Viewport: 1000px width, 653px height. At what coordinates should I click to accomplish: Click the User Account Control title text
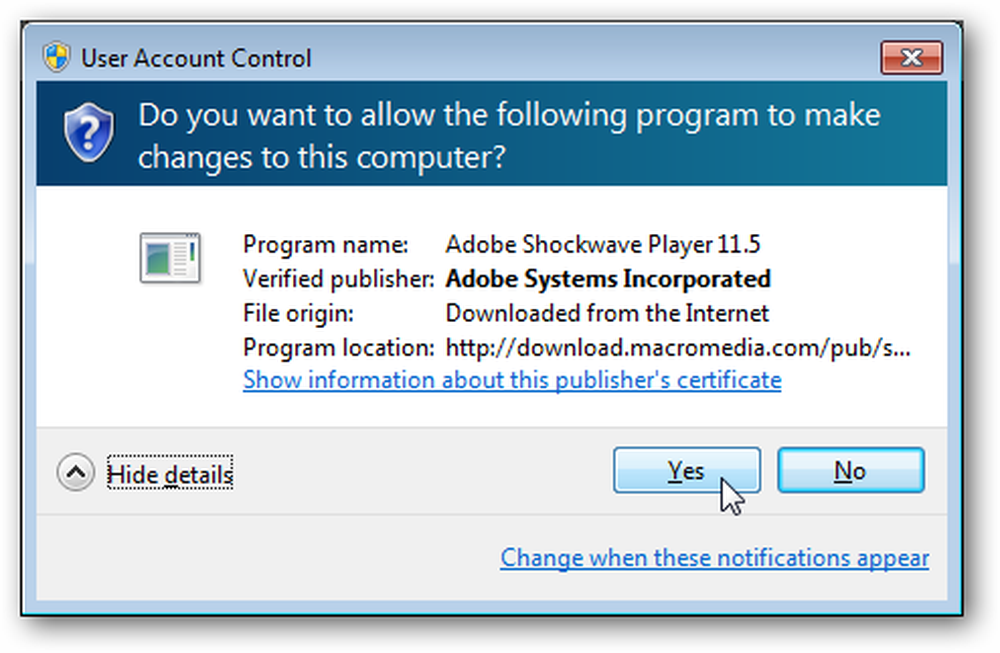196,58
